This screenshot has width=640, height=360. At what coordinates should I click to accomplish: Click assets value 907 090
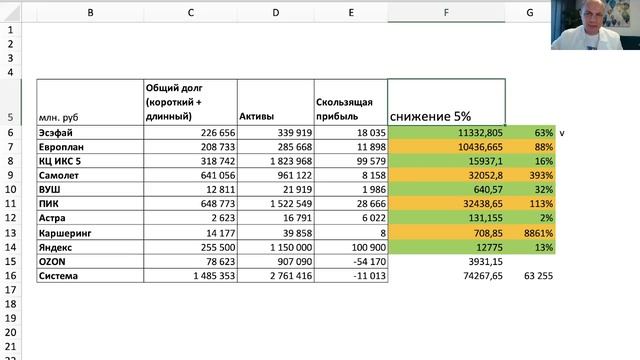pos(276,262)
